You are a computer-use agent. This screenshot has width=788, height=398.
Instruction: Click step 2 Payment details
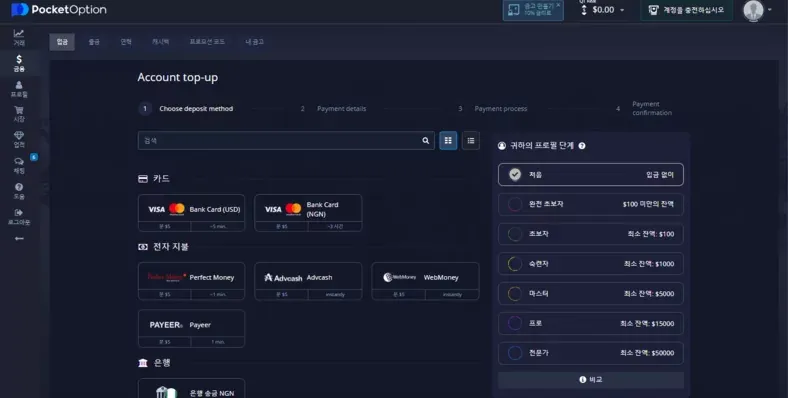click(333, 109)
